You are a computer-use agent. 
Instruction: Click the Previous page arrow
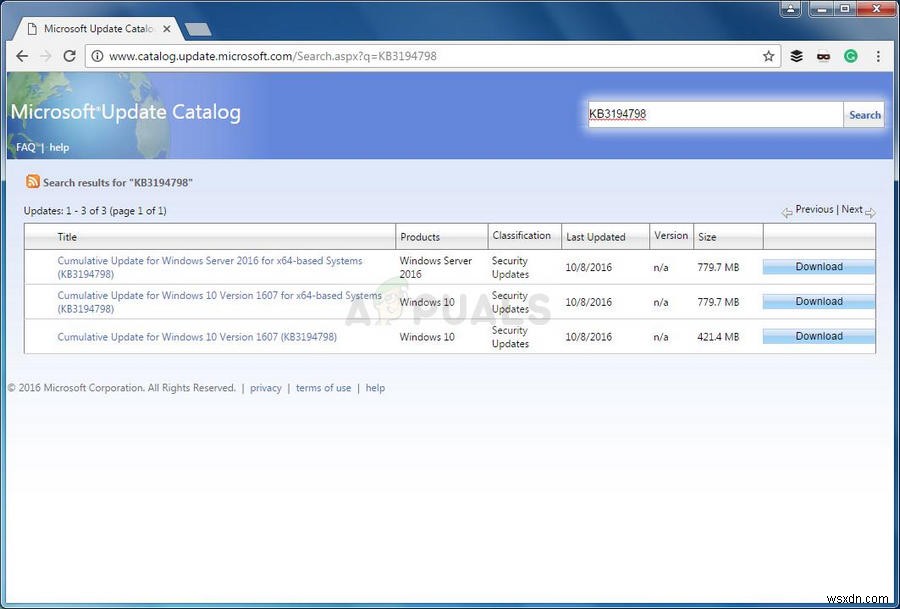pyautogui.click(x=788, y=212)
